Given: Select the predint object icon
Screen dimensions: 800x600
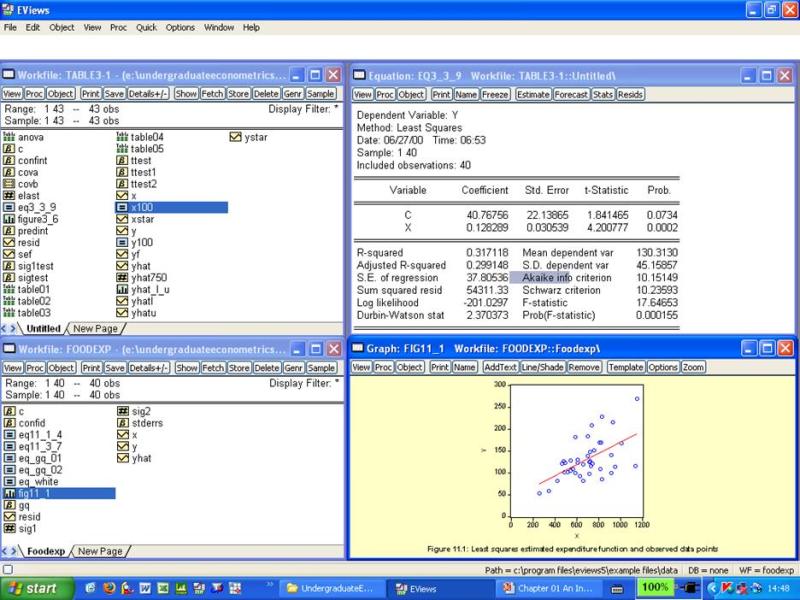Looking at the screenshot, I should click(9, 231).
